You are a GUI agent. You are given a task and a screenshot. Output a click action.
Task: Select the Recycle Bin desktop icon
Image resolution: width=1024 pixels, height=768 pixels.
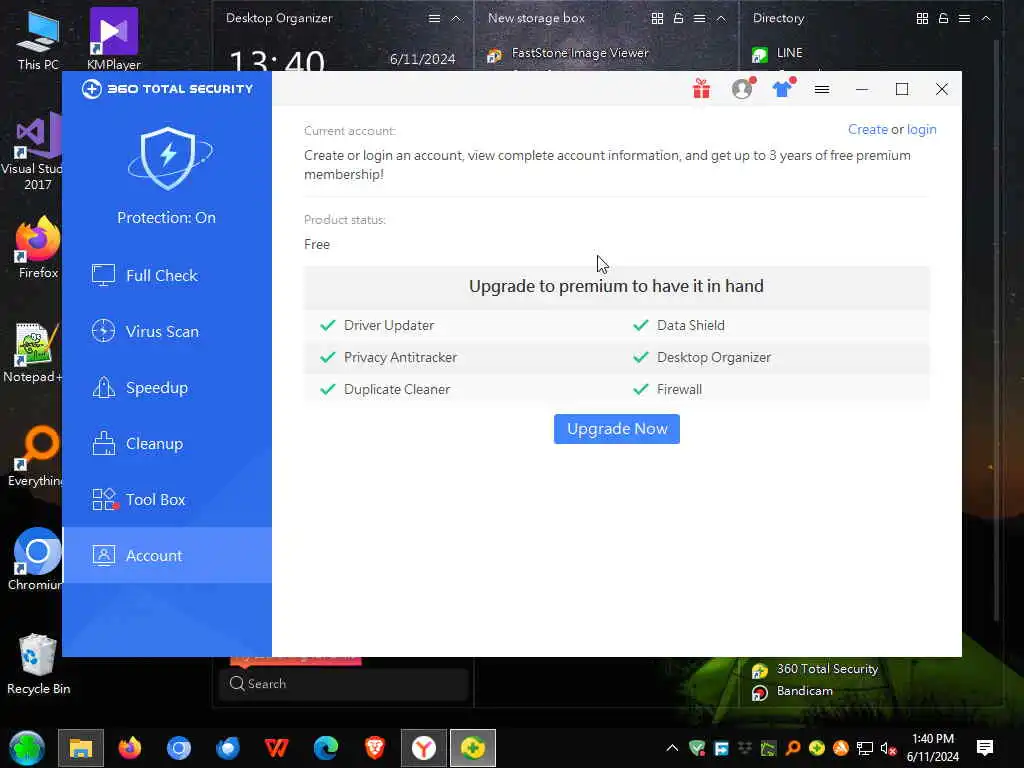pos(39,665)
